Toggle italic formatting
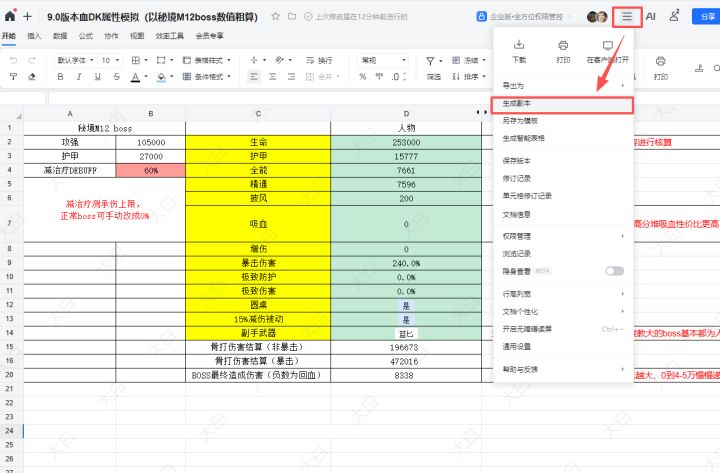The height and width of the screenshot is (473, 720). pos(79,77)
